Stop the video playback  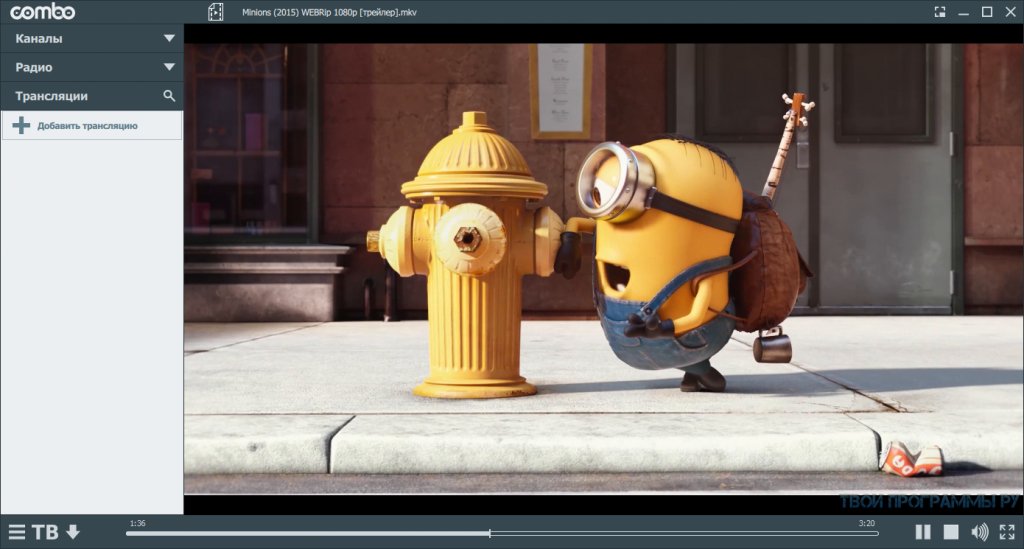951,532
